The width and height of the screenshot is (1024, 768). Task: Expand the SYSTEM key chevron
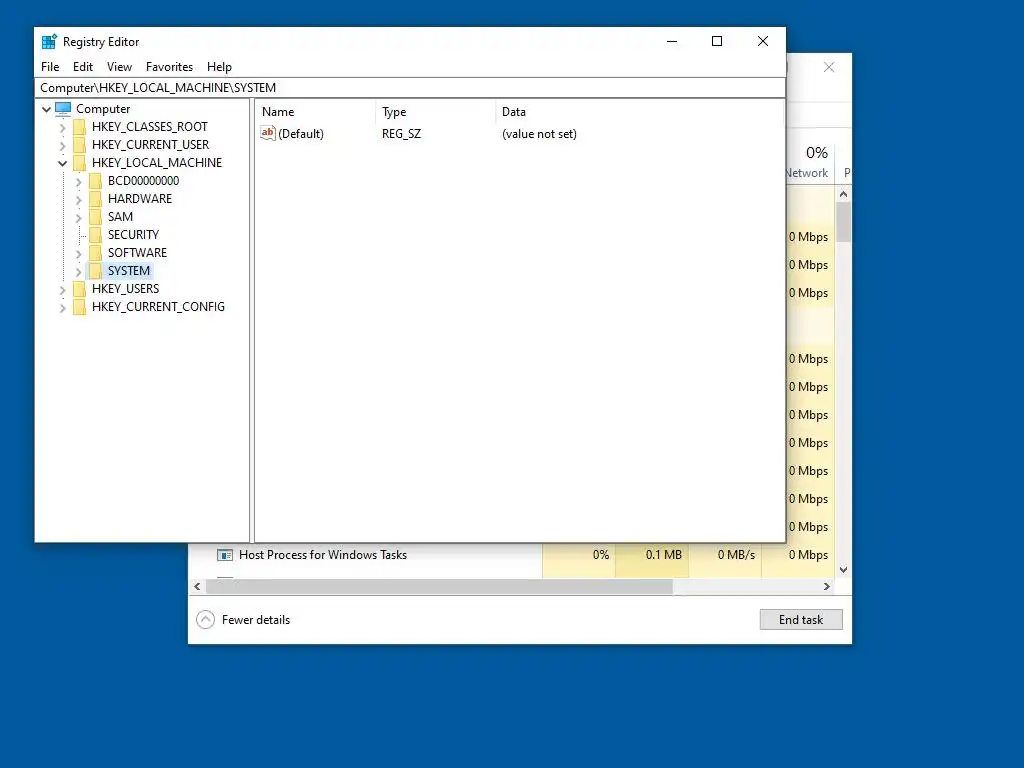[78, 271]
